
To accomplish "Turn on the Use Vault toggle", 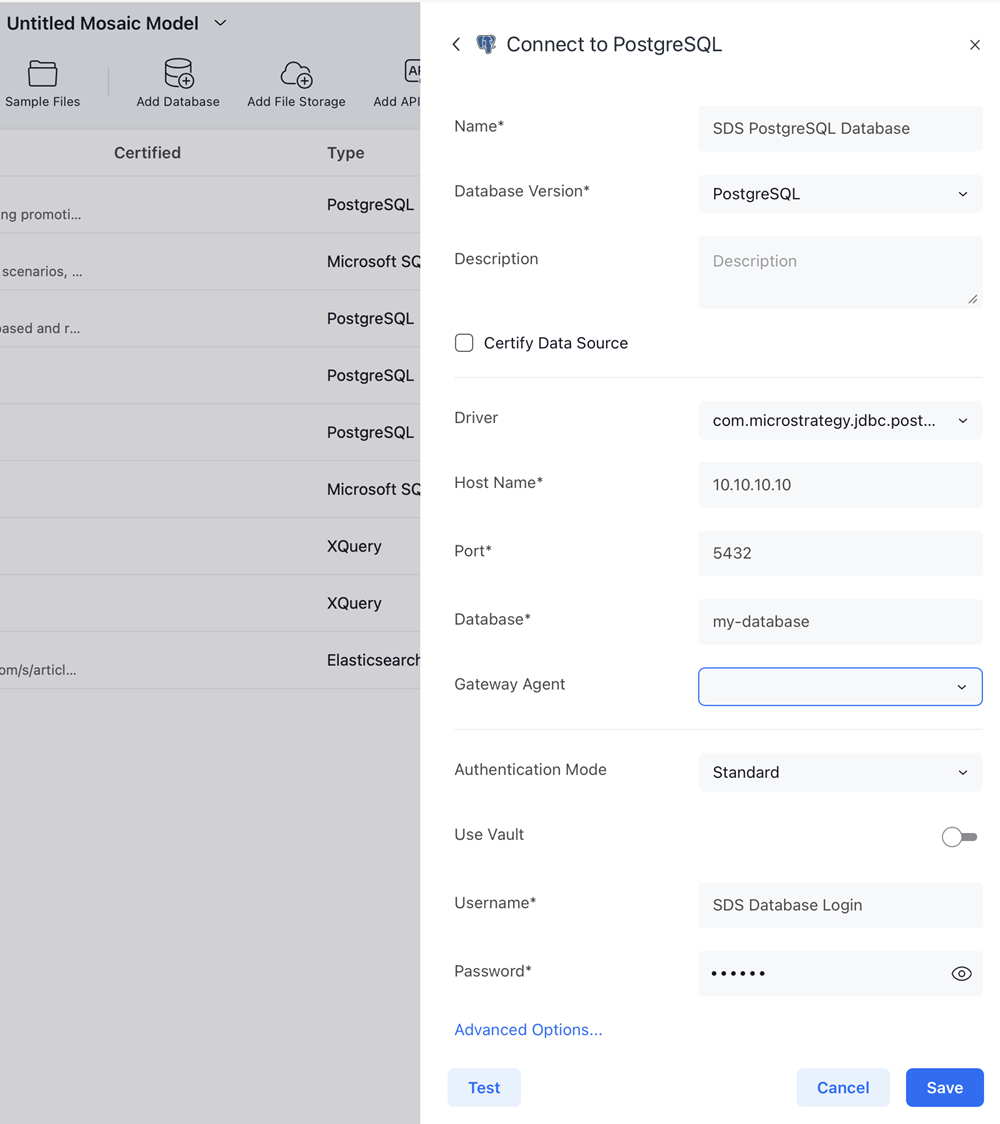I will pos(959,837).
